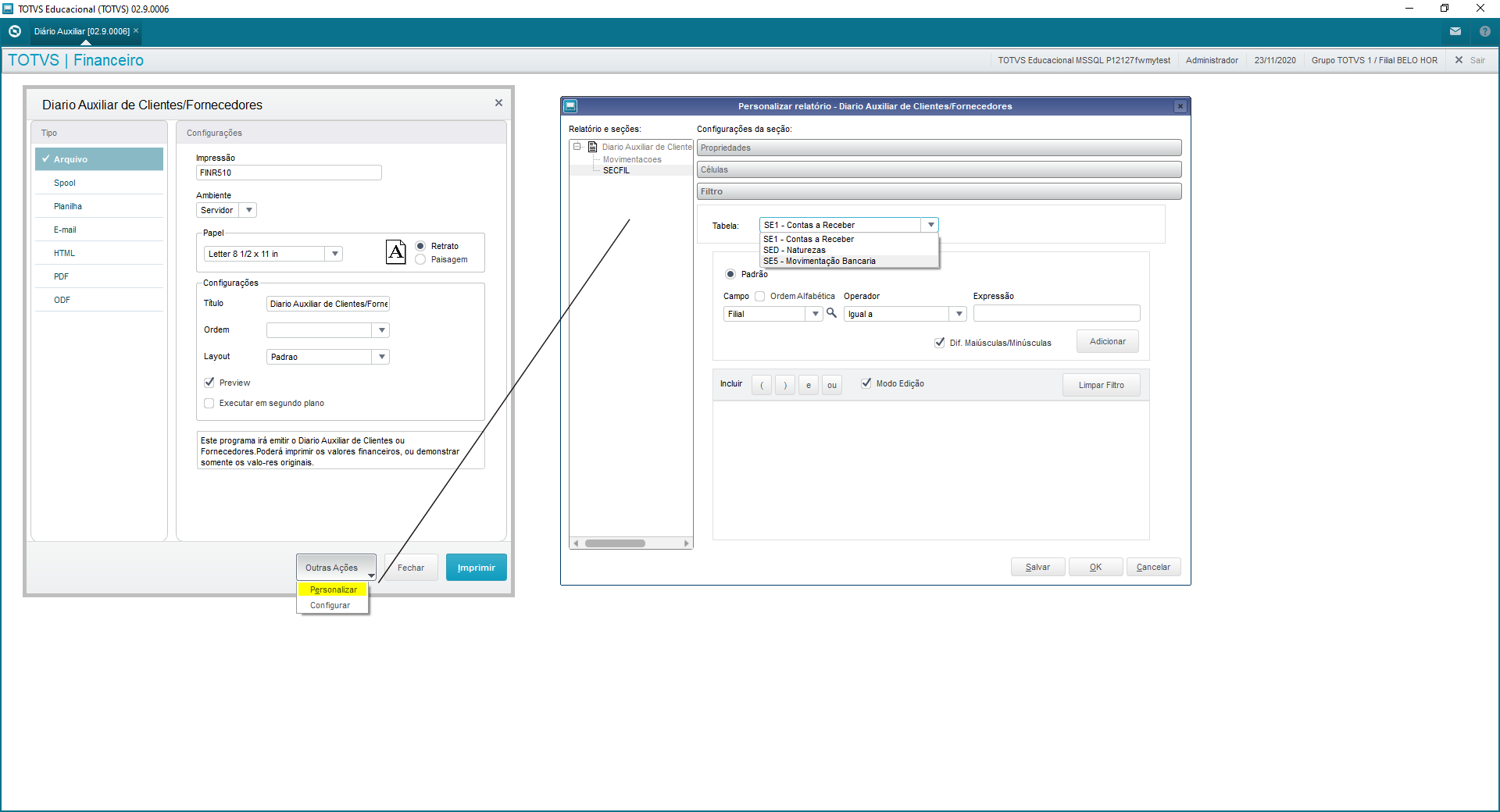The height and width of the screenshot is (812, 1500).
Task: Choose SED - Naturezas option
Action: click(850, 250)
